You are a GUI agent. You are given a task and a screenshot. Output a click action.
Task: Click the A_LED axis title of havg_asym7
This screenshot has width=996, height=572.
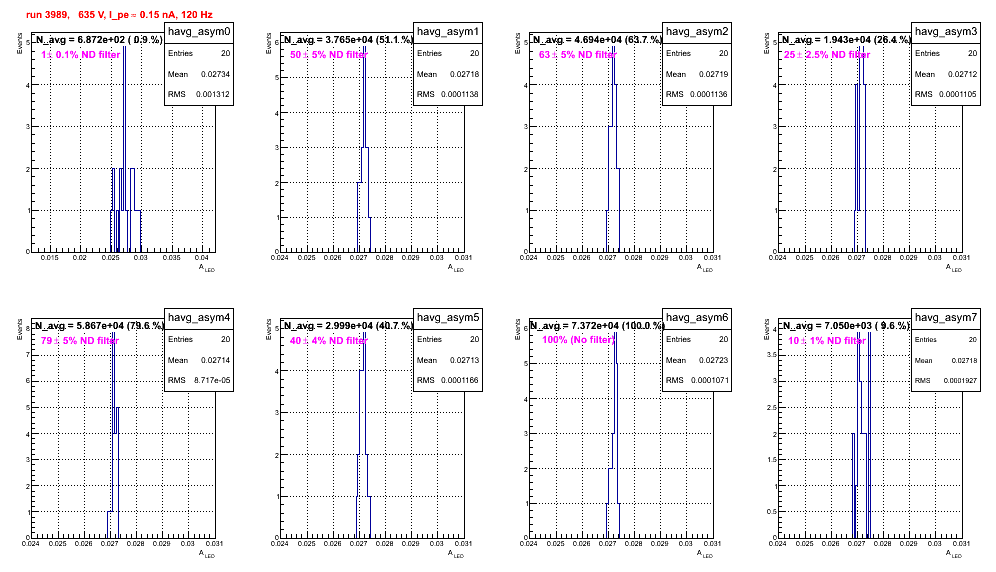tap(954, 554)
